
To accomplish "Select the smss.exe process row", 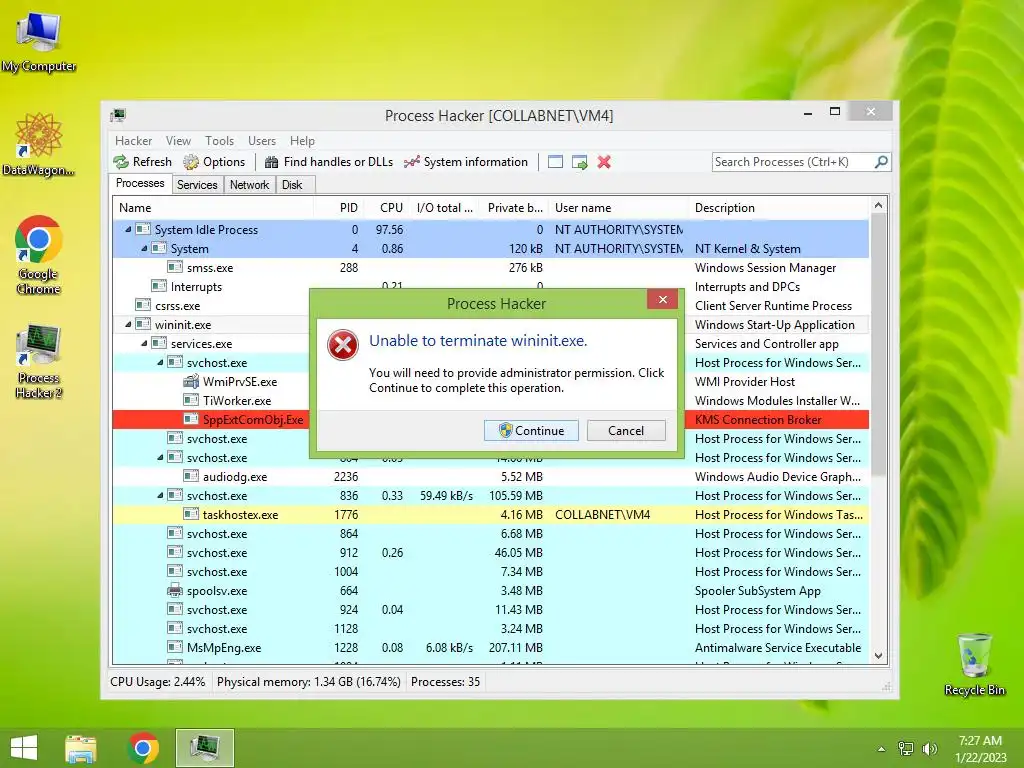I will 491,268.
